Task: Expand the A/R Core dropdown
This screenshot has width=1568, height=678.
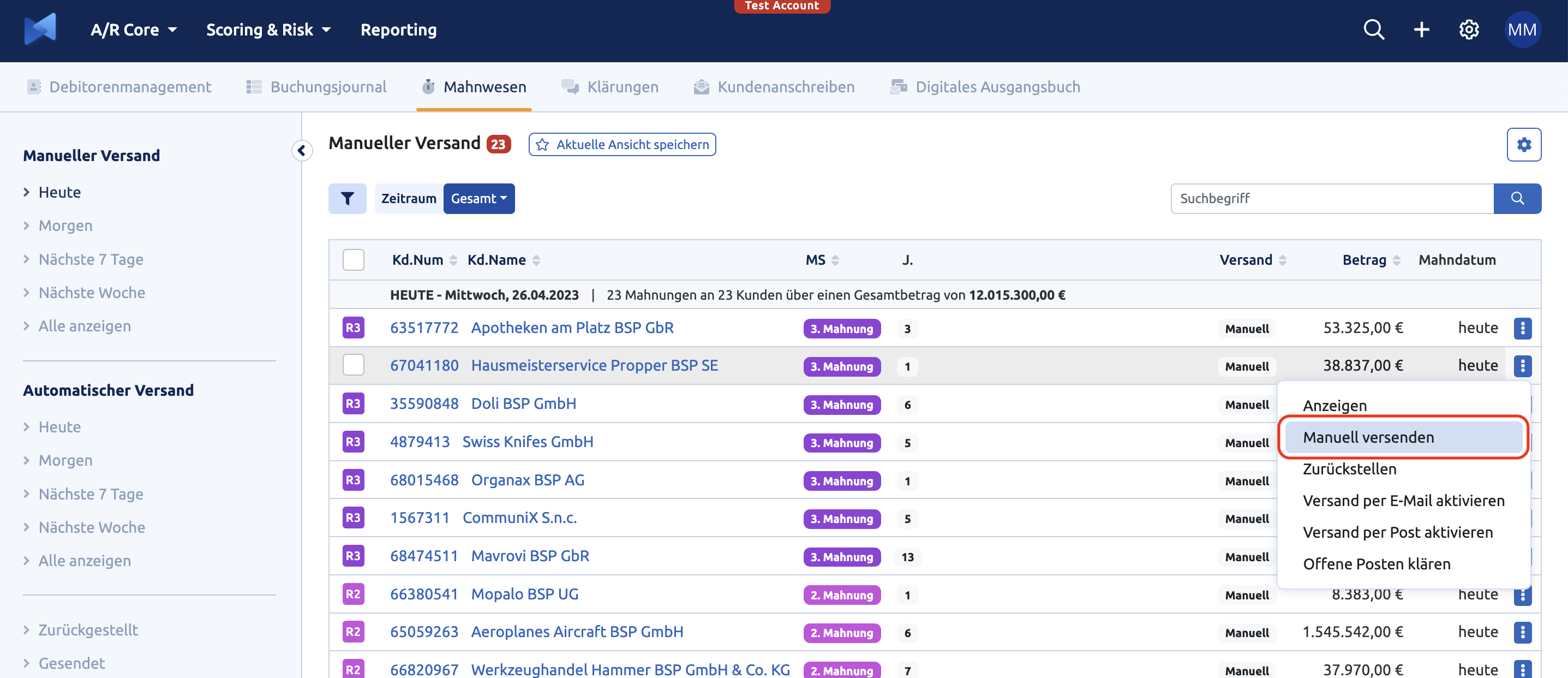Action: pyautogui.click(x=133, y=30)
